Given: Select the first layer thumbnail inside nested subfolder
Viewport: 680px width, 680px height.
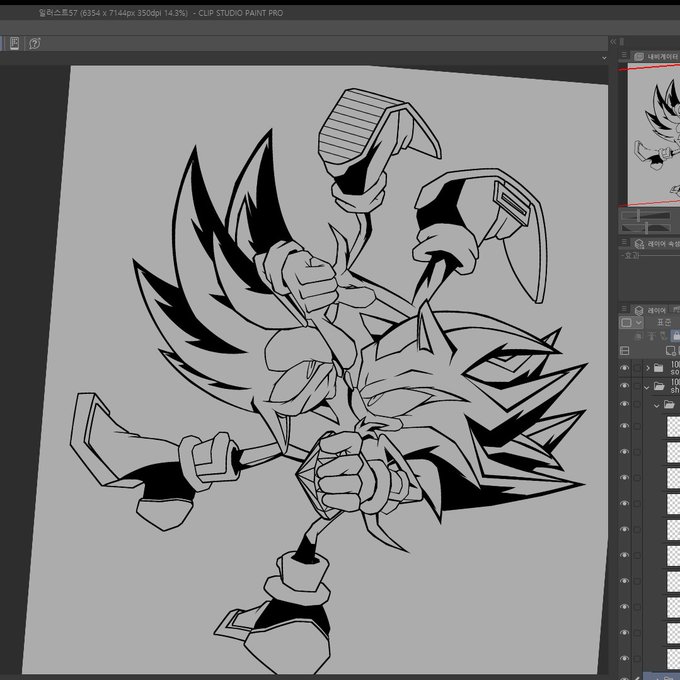Looking at the screenshot, I should coord(673,426).
